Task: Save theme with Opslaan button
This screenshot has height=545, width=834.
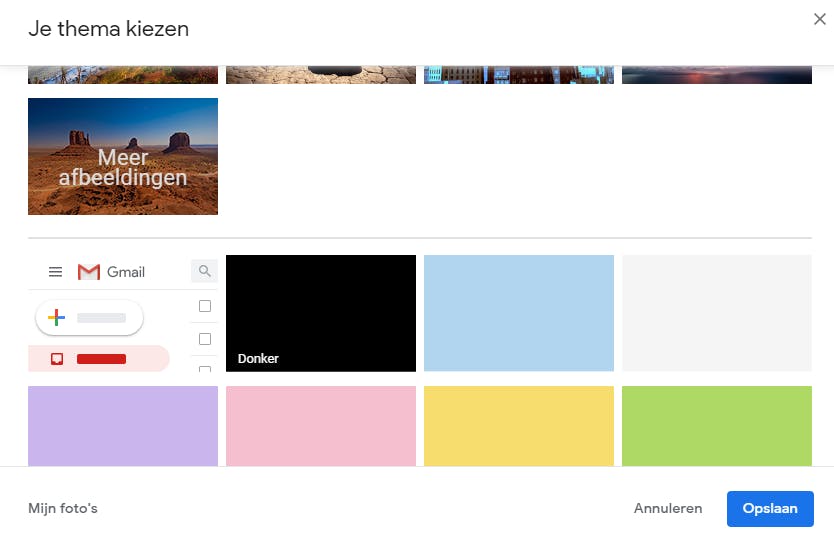Action: click(770, 509)
